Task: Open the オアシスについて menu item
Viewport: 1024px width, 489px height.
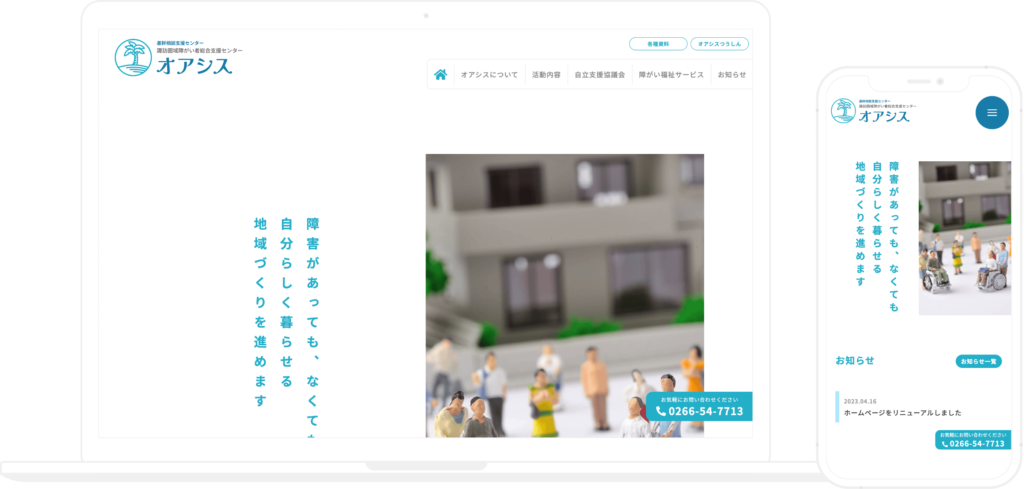Action: [x=489, y=75]
